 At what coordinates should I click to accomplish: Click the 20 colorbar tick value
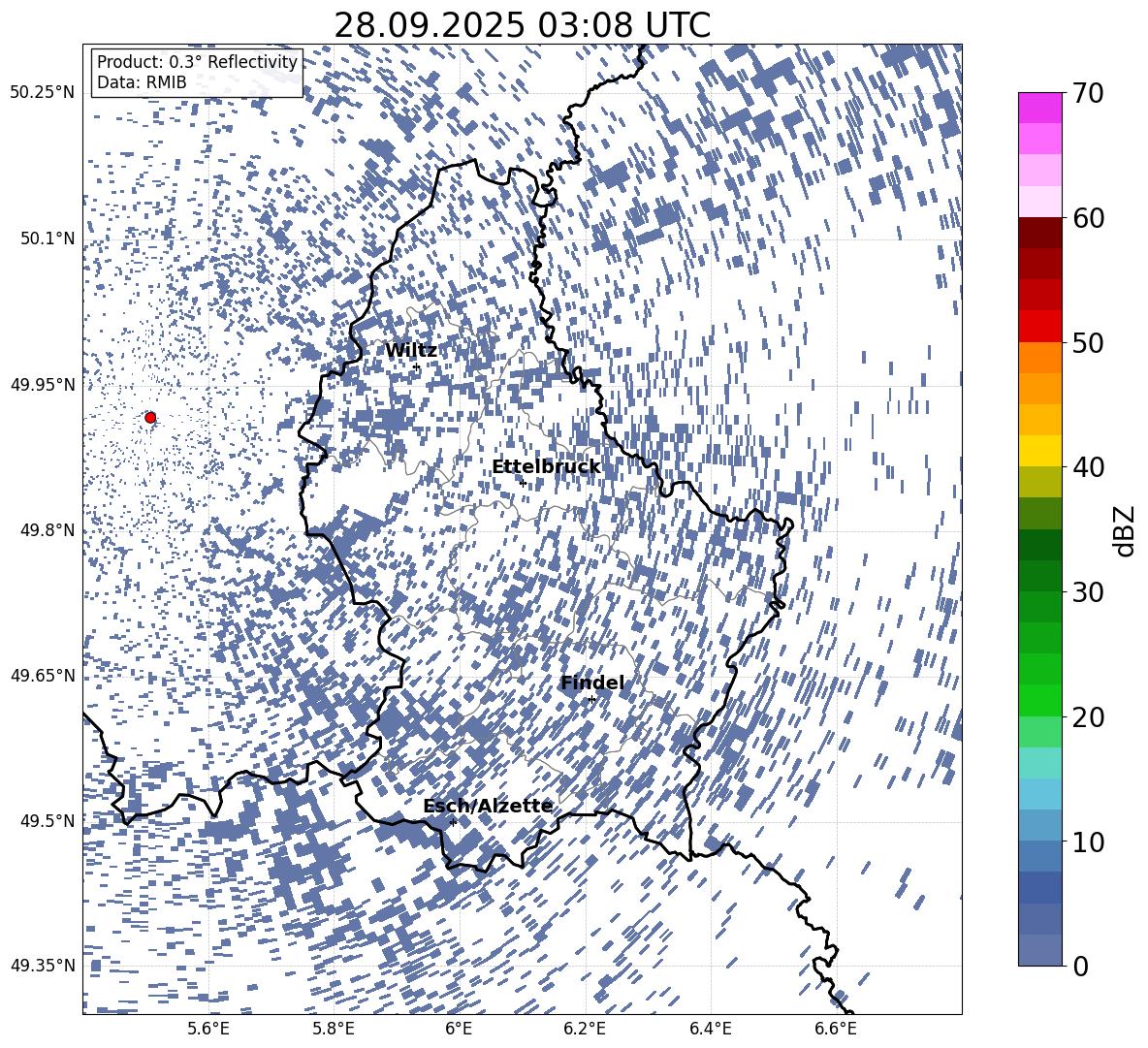point(1089,716)
